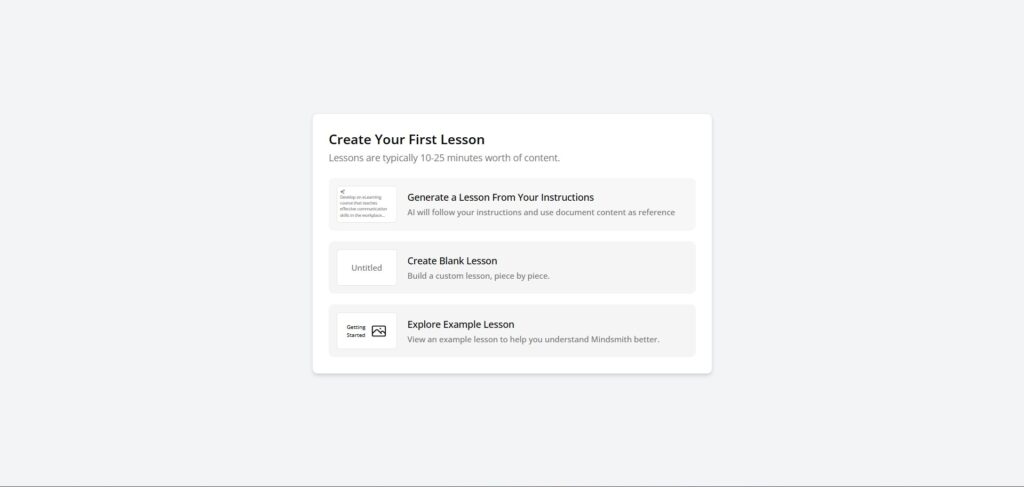Click the image icon in Getting Started thumbnail

[x=378, y=331]
